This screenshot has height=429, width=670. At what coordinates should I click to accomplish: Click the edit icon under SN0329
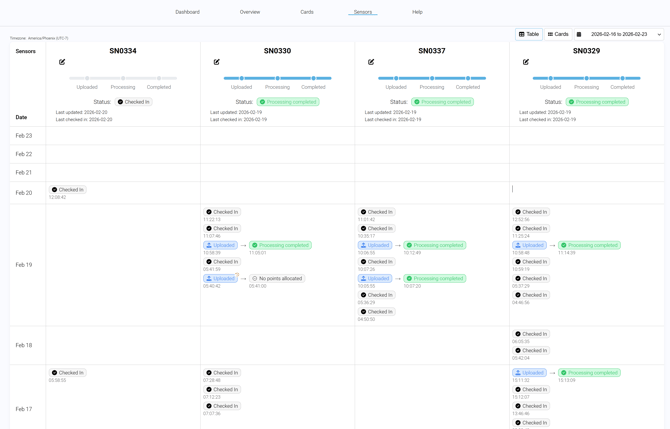[x=526, y=62]
